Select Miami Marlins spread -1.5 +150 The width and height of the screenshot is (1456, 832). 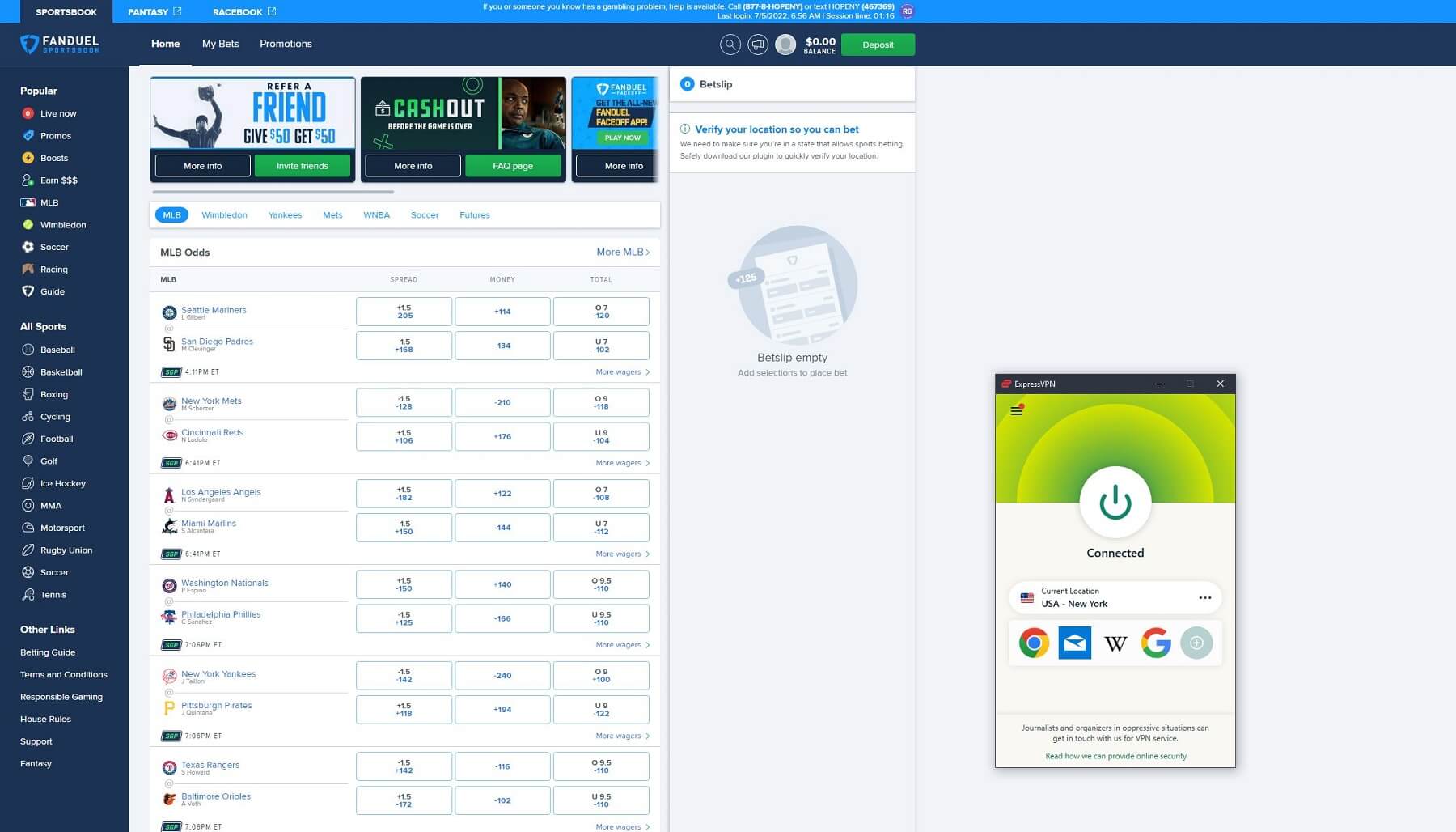coord(404,528)
